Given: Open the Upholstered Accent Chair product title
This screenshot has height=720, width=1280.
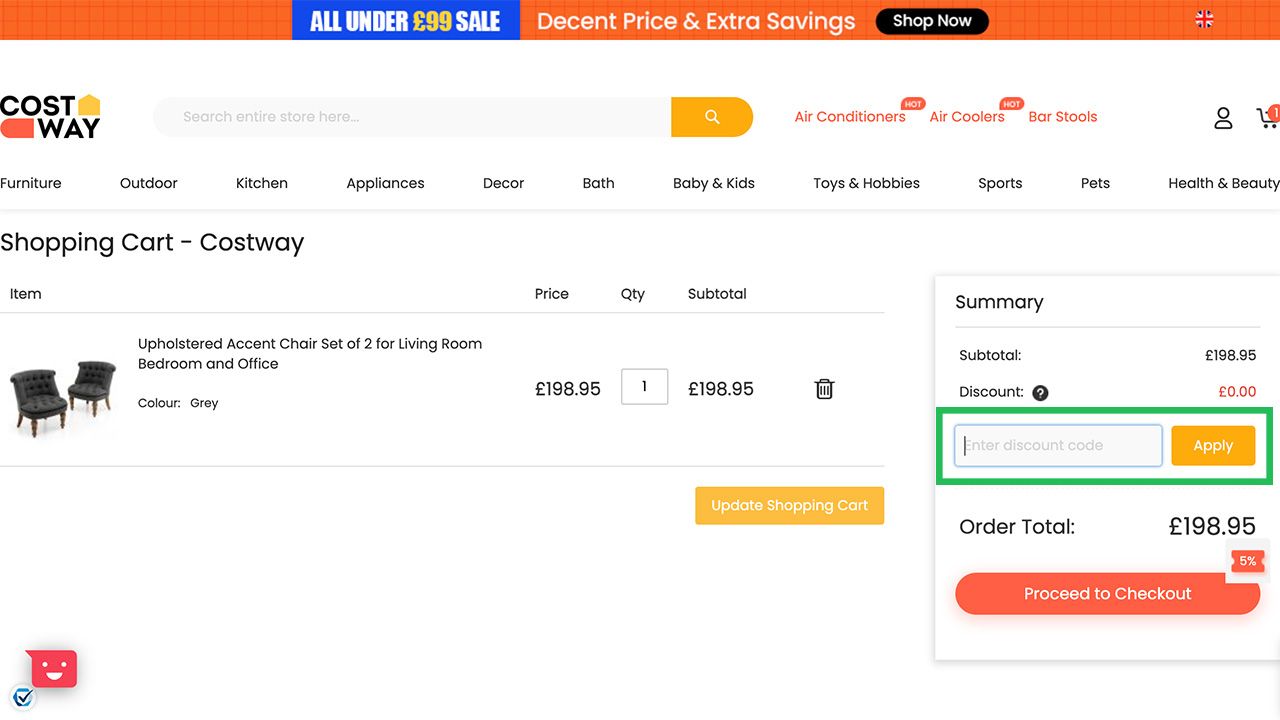Looking at the screenshot, I should click(x=310, y=354).
